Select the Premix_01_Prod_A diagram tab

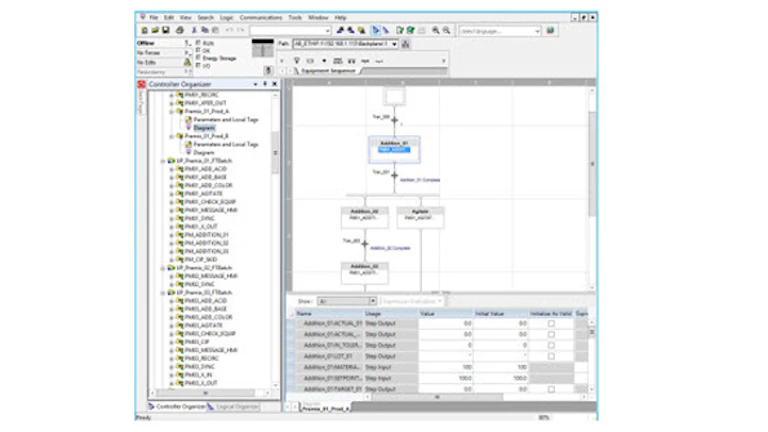pos(326,408)
